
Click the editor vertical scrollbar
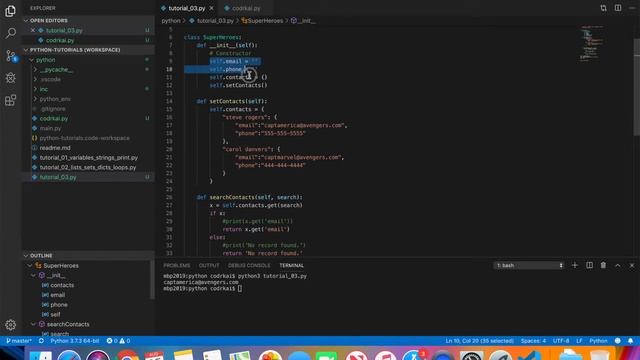(637, 88)
